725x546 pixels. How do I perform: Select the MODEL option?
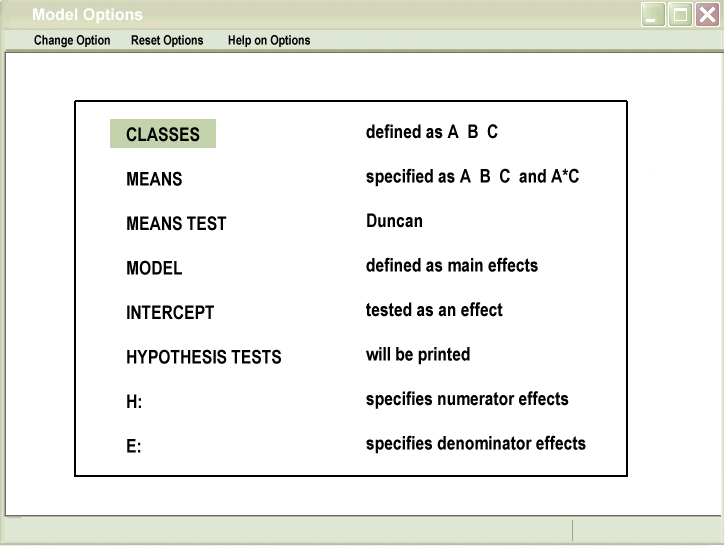point(154,268)
